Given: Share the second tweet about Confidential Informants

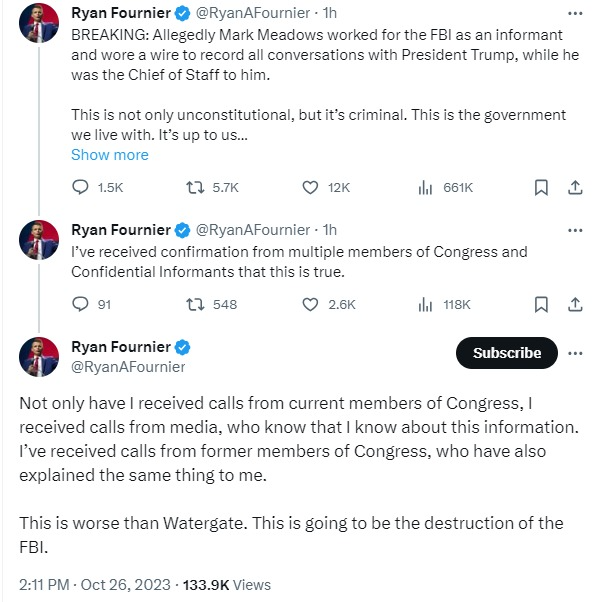Looking at the screenshot, I should click(575, 304).
